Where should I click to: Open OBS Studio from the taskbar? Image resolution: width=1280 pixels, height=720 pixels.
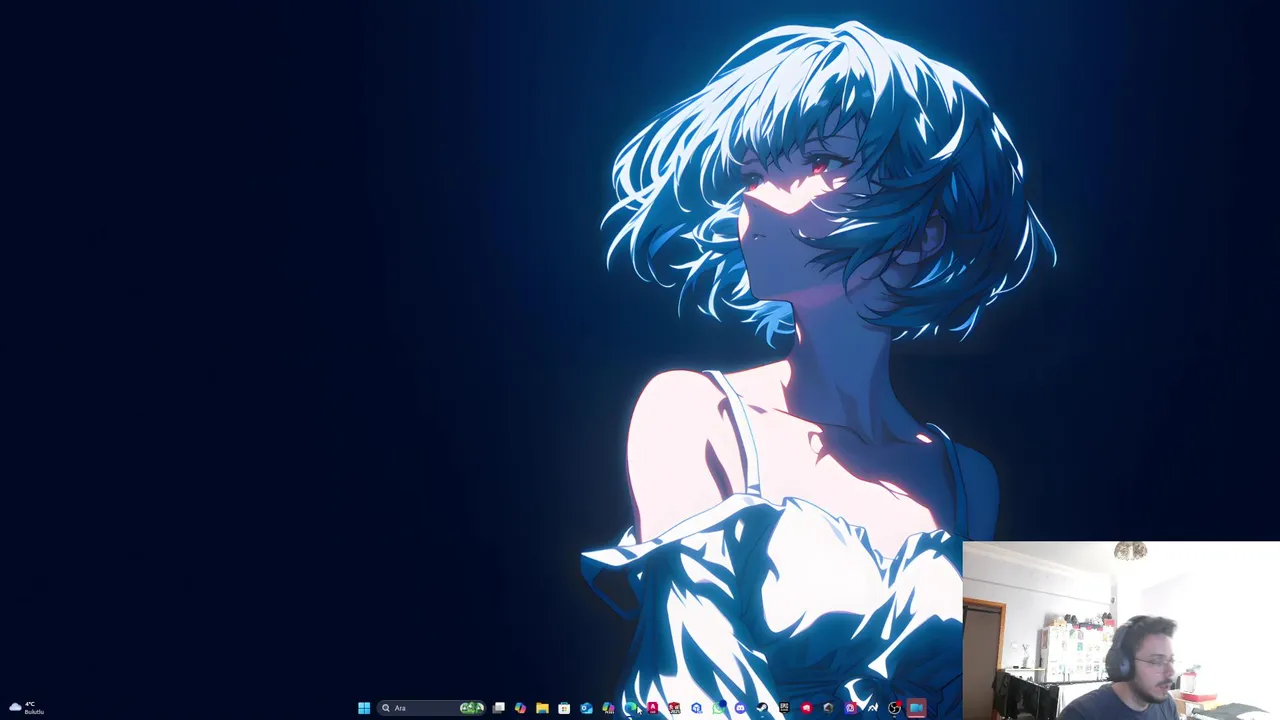click(x=894, y=708)
